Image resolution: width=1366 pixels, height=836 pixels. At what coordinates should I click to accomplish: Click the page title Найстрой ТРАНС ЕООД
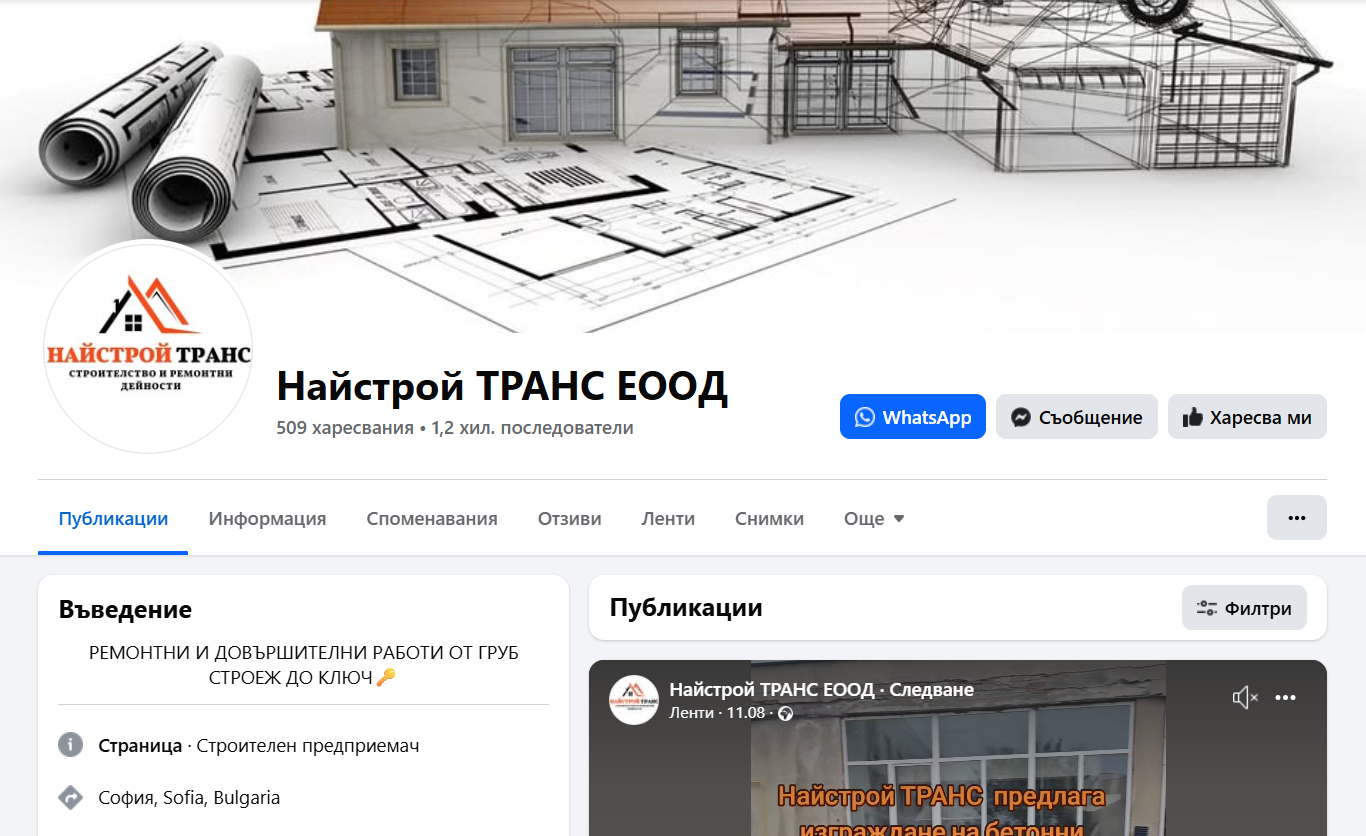pyautogui.click(x=502, y=386)
